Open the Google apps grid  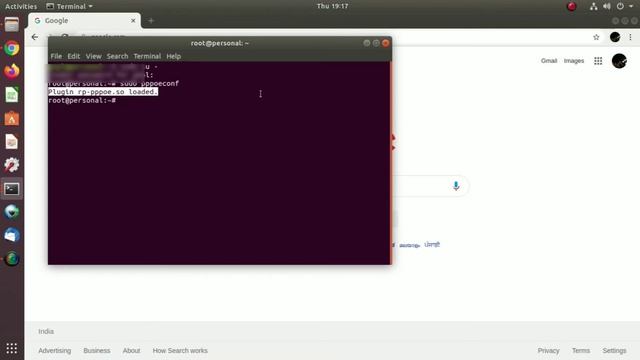[598, 61]
